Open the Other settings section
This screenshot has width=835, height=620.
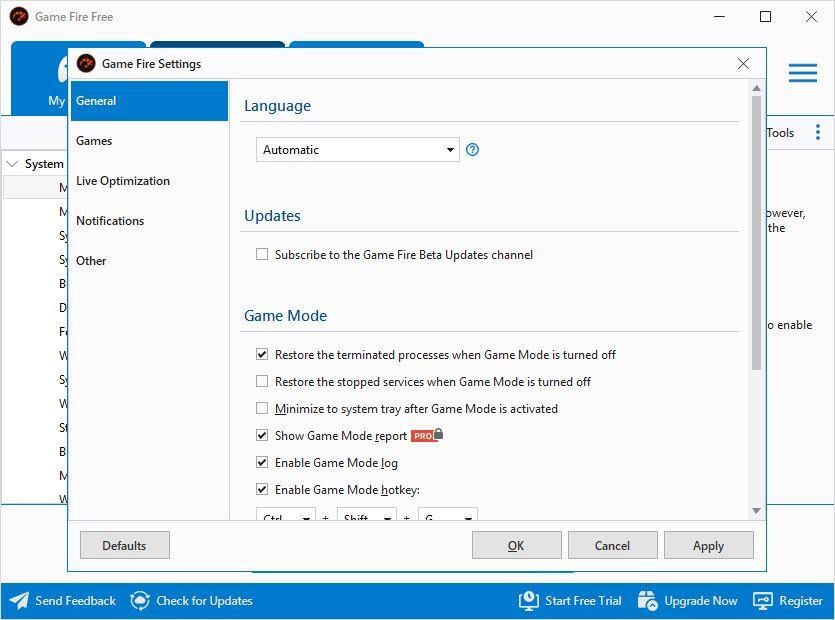(150, 260)
